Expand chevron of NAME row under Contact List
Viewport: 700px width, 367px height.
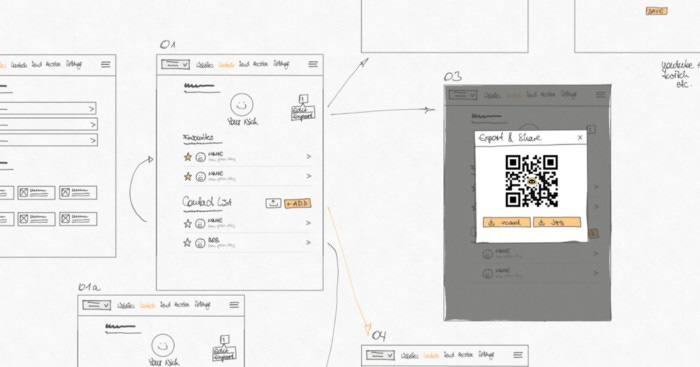coord(308,223)
